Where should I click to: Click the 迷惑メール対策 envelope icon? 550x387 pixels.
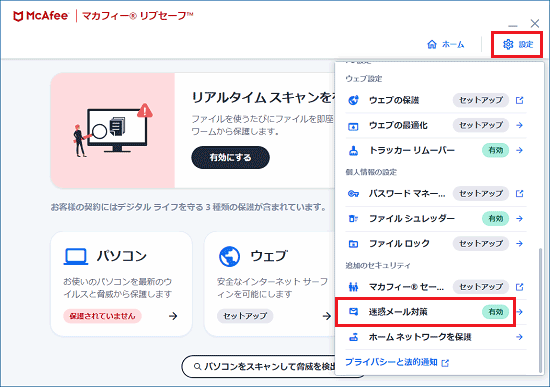coord(353,312)
